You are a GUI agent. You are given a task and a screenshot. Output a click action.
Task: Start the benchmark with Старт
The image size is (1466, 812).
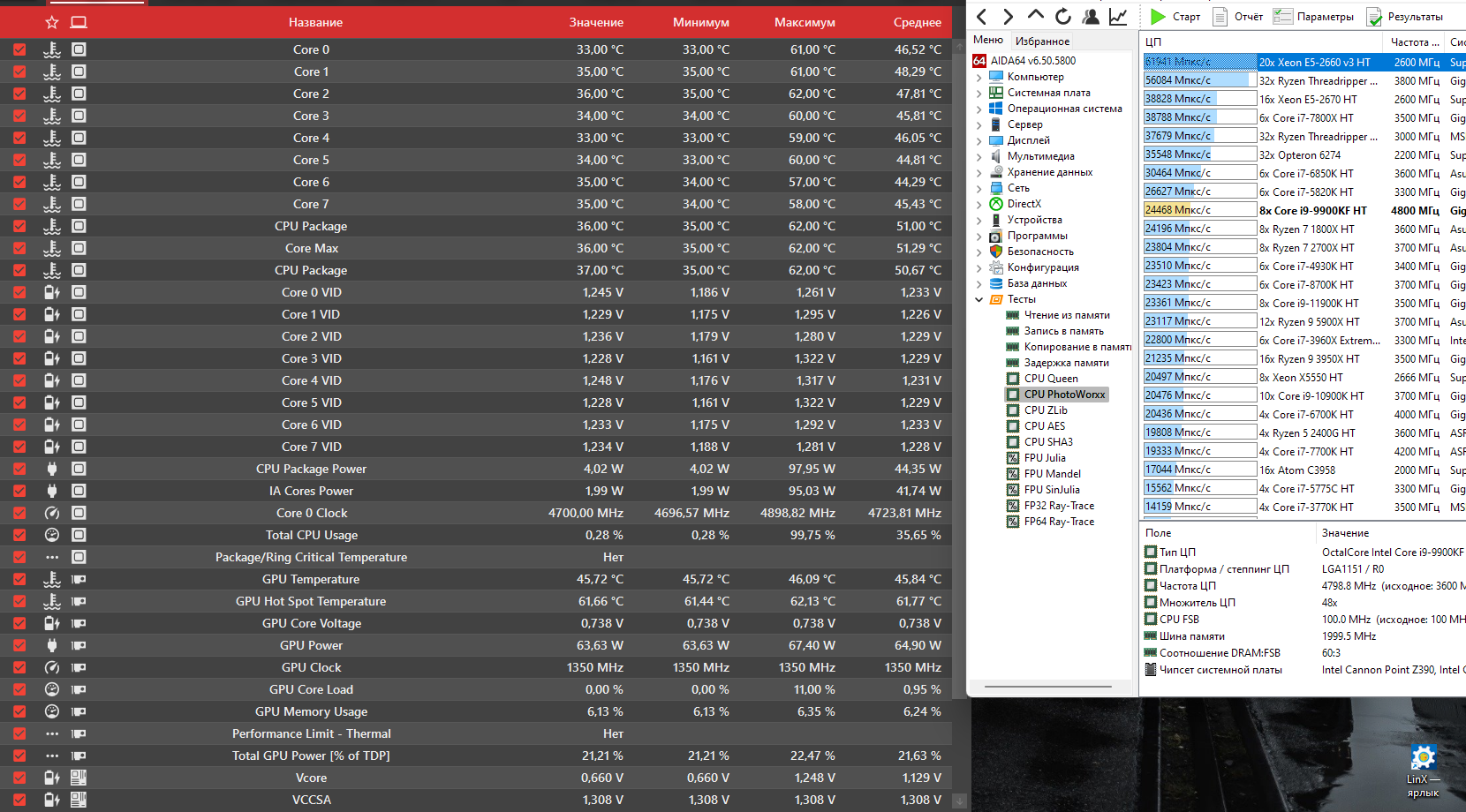pyautogui.click(x=1175, y=16)
